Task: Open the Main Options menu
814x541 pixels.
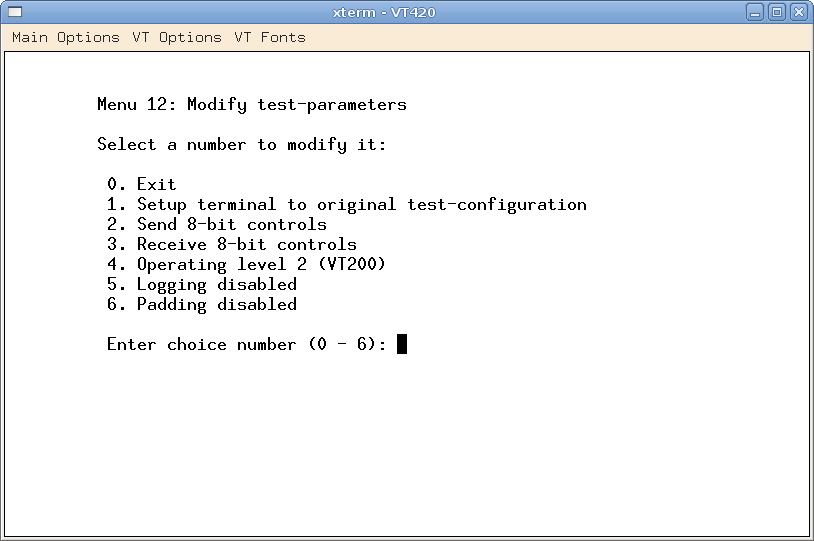Action: click(x=65, y=37)
